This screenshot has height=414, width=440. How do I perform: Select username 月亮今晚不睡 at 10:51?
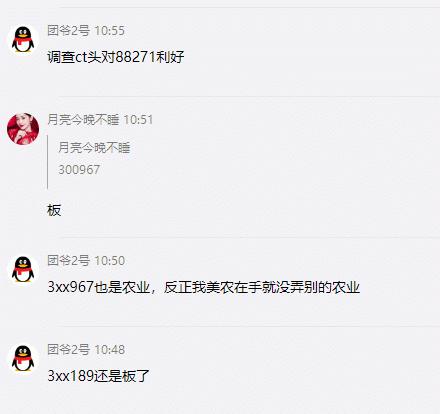(x=83, y=120)
